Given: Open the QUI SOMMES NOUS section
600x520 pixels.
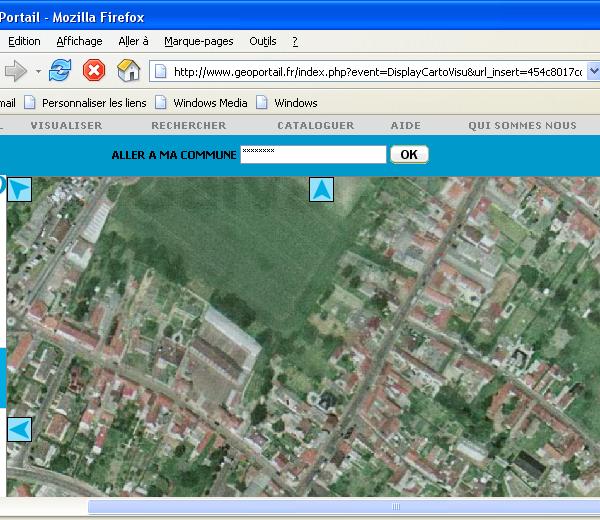Looking at the screenshot, I should coord(522,126).
